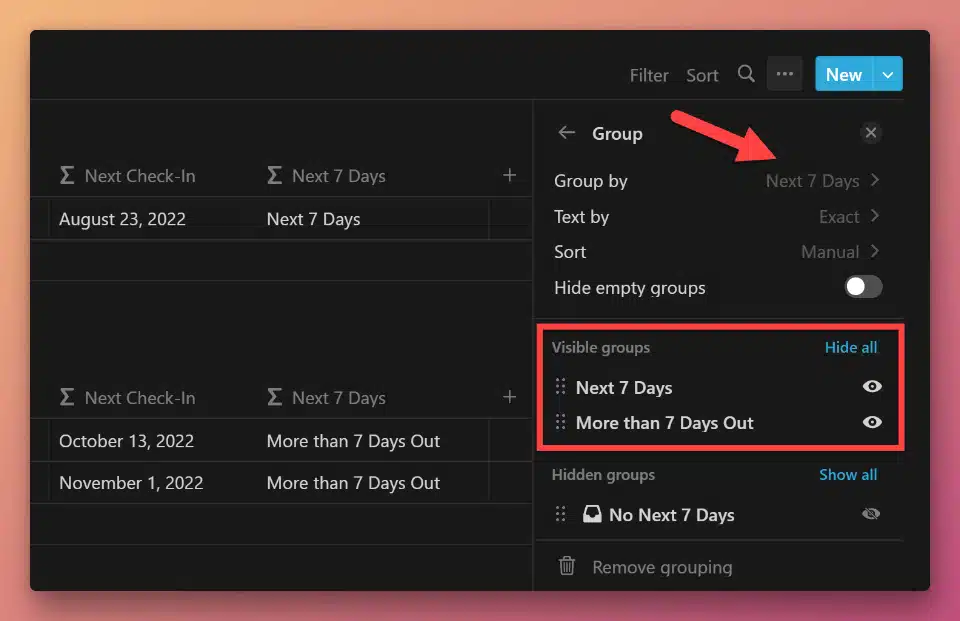Toggle the Hide empty groups switch
Viewport: 960px width, 621px height.
pos(863,287)
